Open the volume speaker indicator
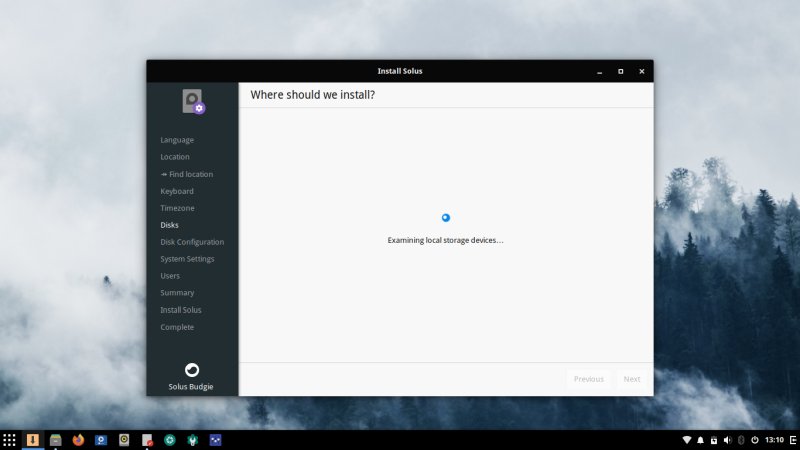Screen dimensions: 800x450 pyautogui.click(x=728, y=440)
